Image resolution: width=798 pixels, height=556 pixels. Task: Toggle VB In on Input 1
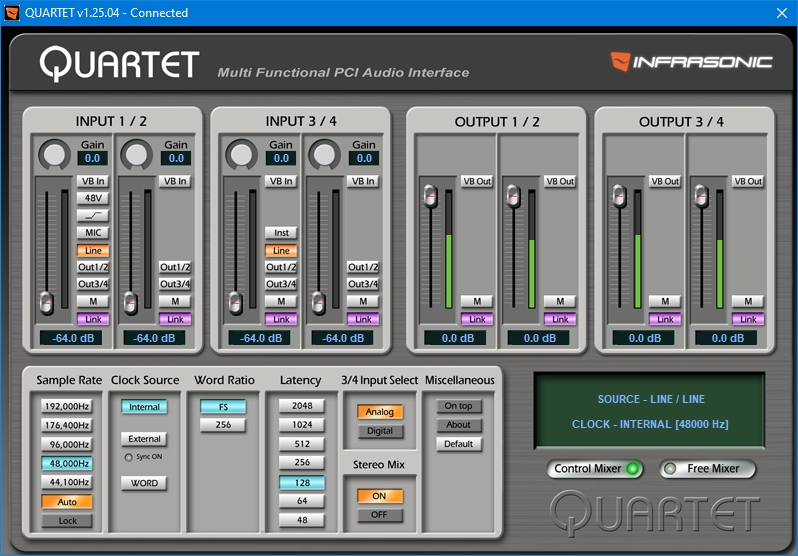click(x=93, y=181)
